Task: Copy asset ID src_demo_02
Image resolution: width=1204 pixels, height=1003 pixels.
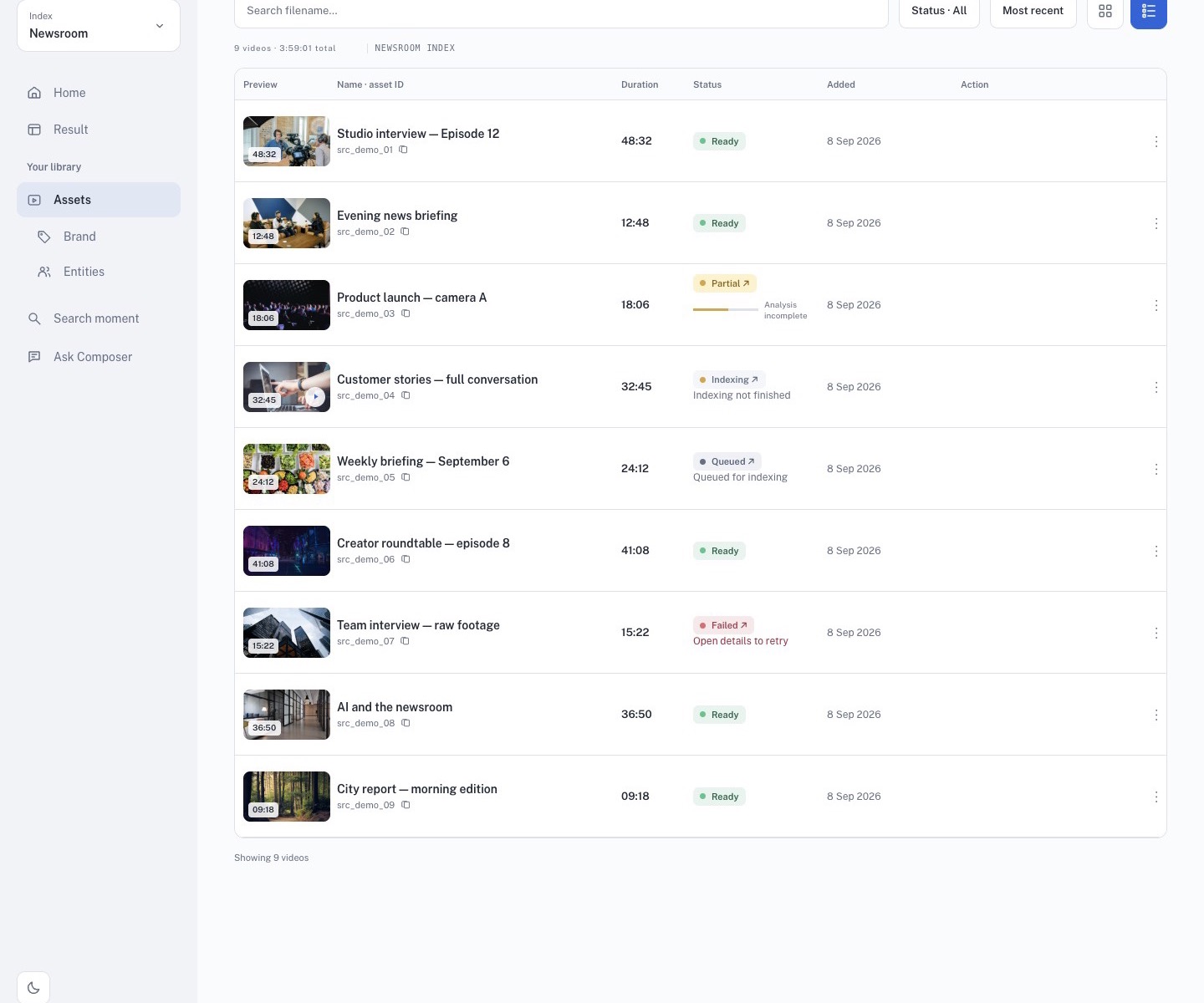Action: (405, 232)
